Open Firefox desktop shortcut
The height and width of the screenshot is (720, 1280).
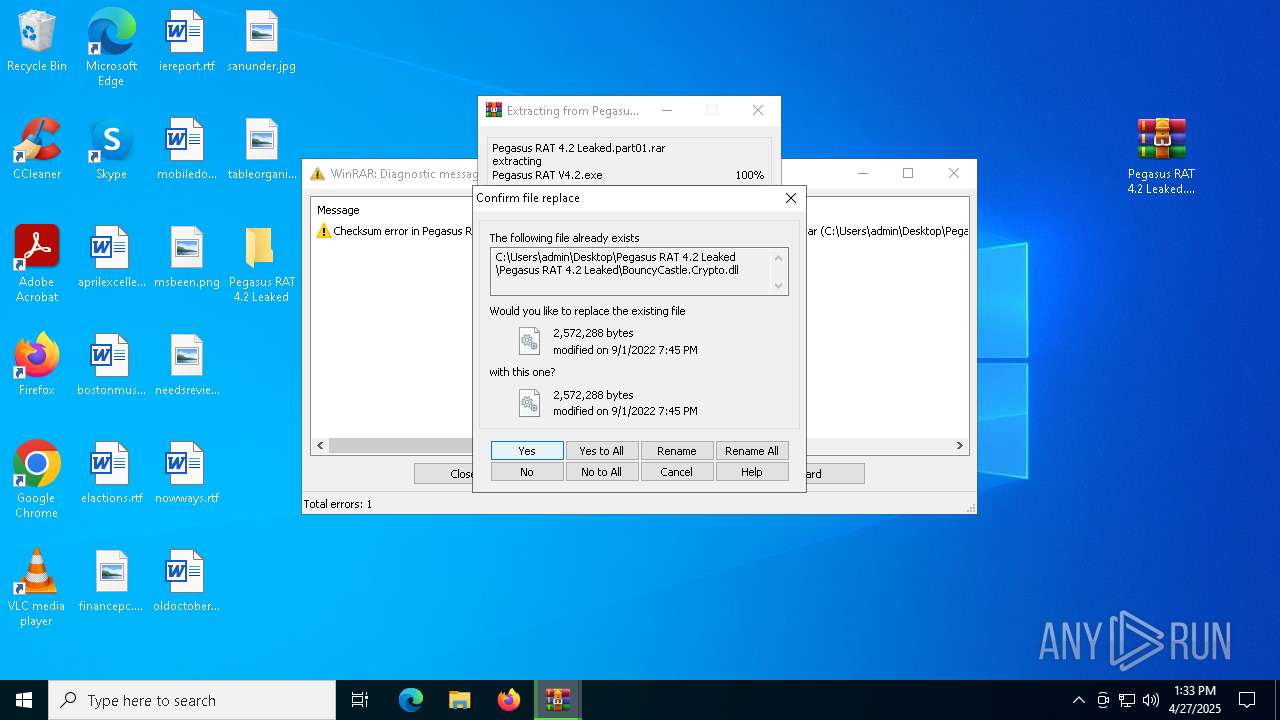pos(37,365)
